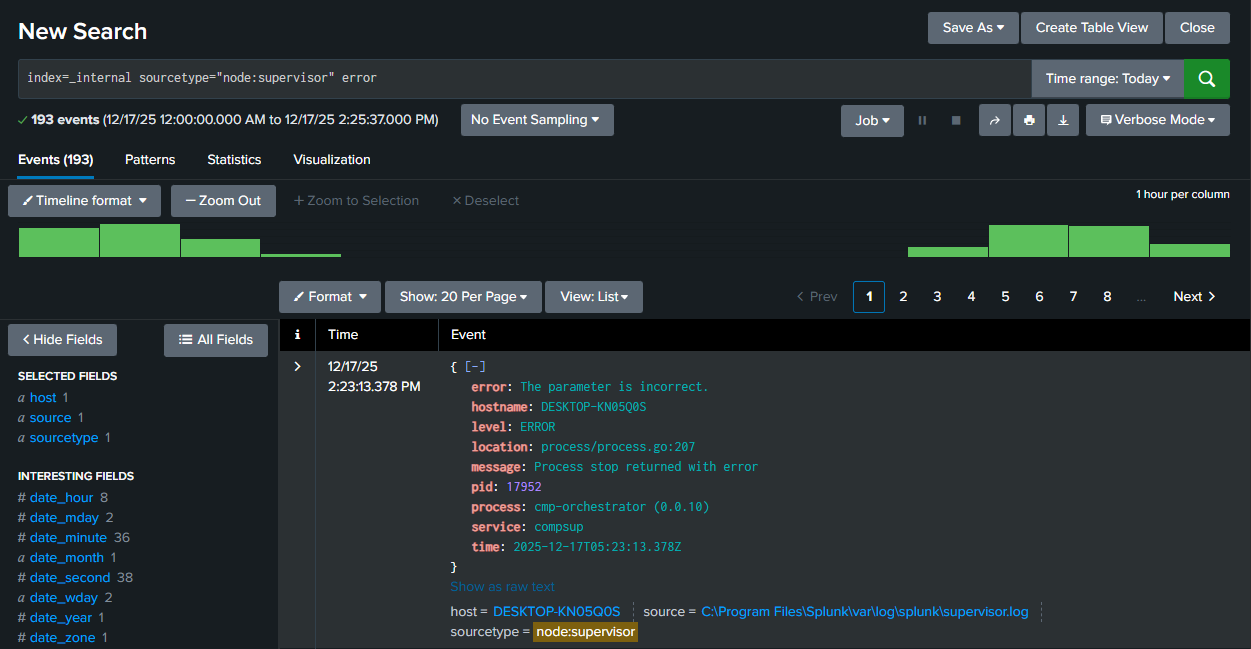Go to results page 7
Image resolution: width=1251 pixels, height=649 pixels.
click(x=1073, y=297)
